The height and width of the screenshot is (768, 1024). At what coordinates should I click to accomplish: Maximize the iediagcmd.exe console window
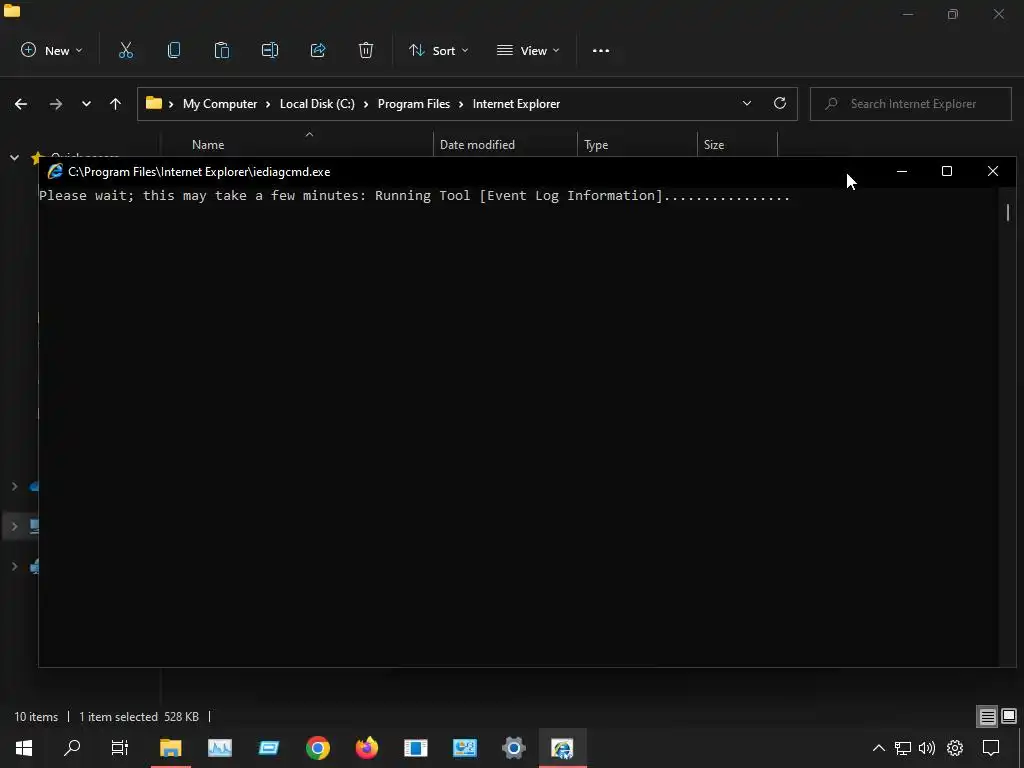[x=947, y=171]
